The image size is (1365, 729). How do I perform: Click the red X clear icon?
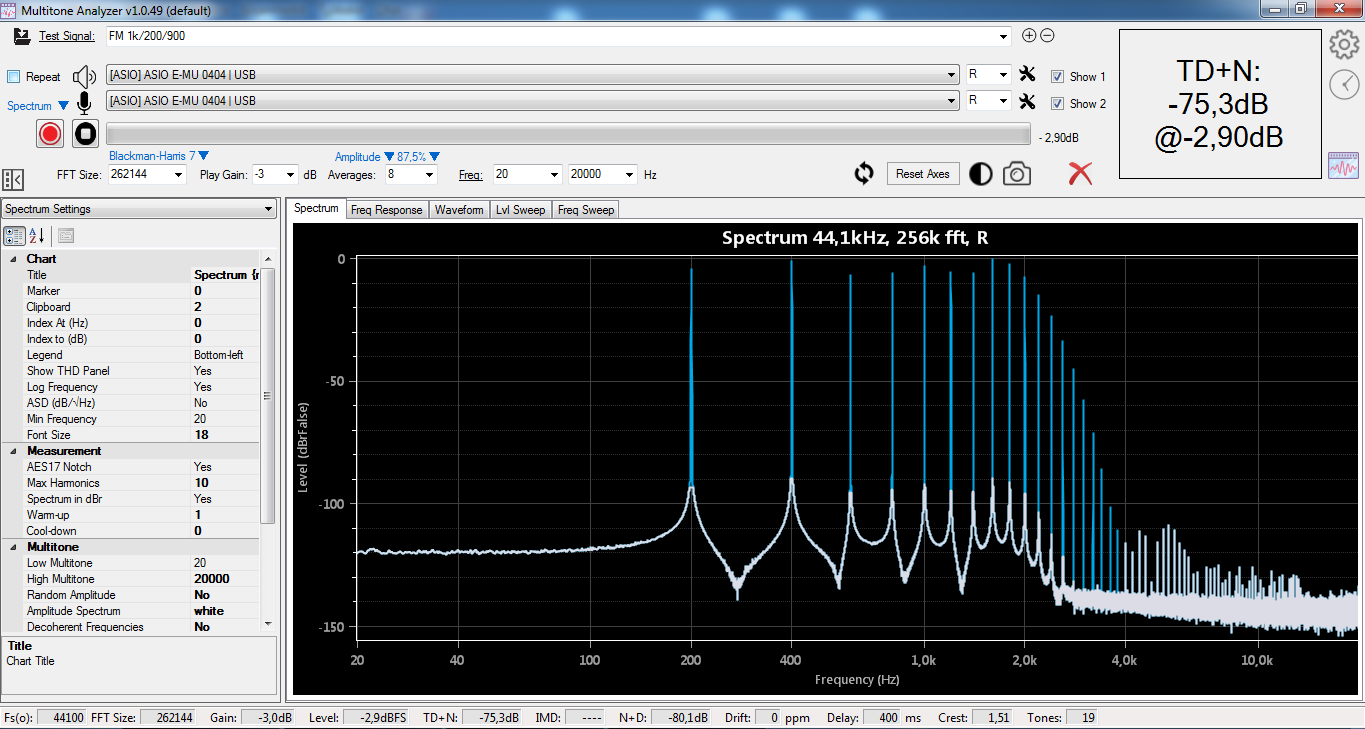pos(1080,173)
